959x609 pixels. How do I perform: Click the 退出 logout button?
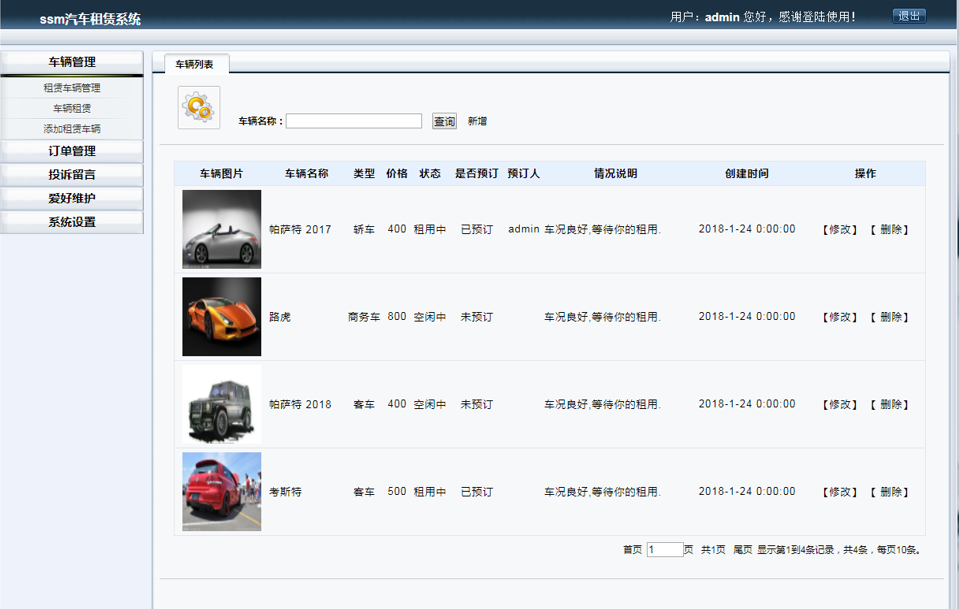click(x=907, y=15)
